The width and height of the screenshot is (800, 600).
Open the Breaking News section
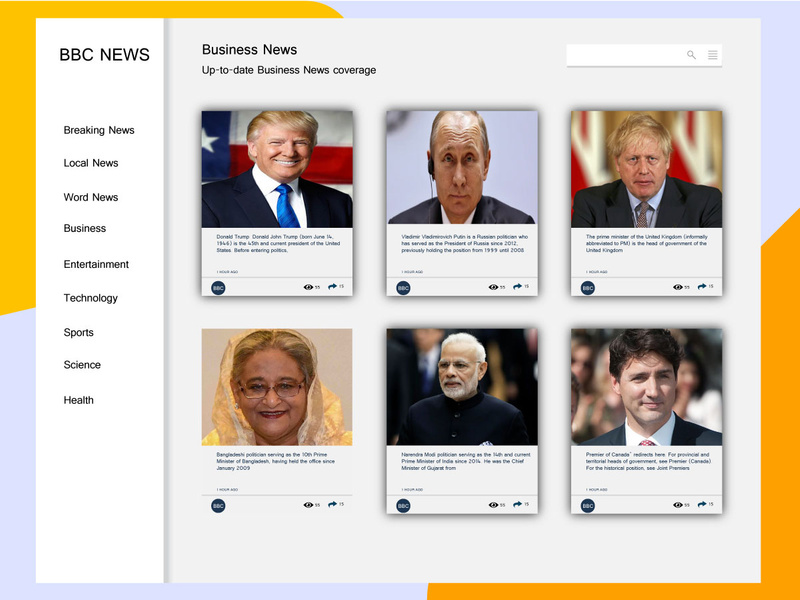[99, 130]
